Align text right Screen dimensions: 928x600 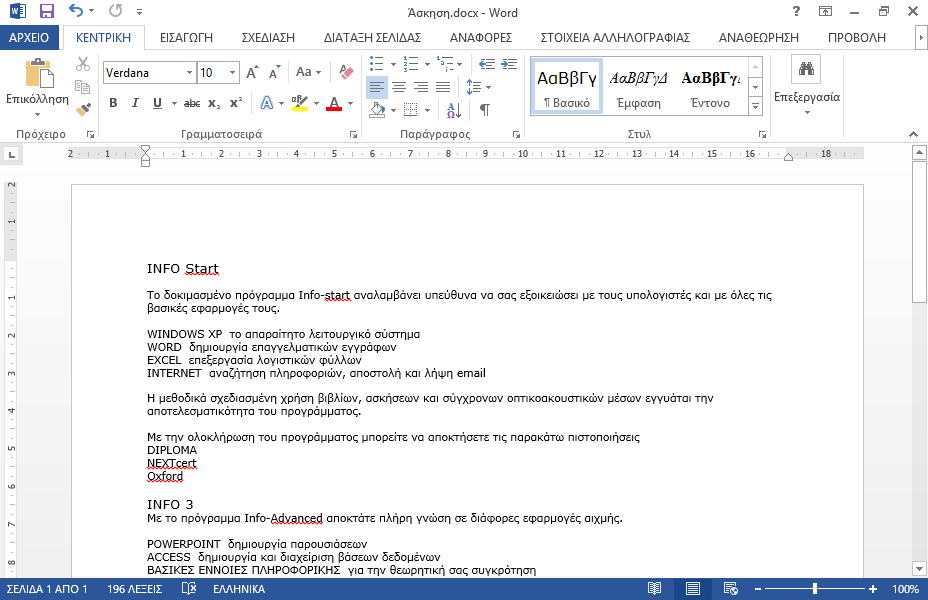pyautogui.click(x=421, y=87)
